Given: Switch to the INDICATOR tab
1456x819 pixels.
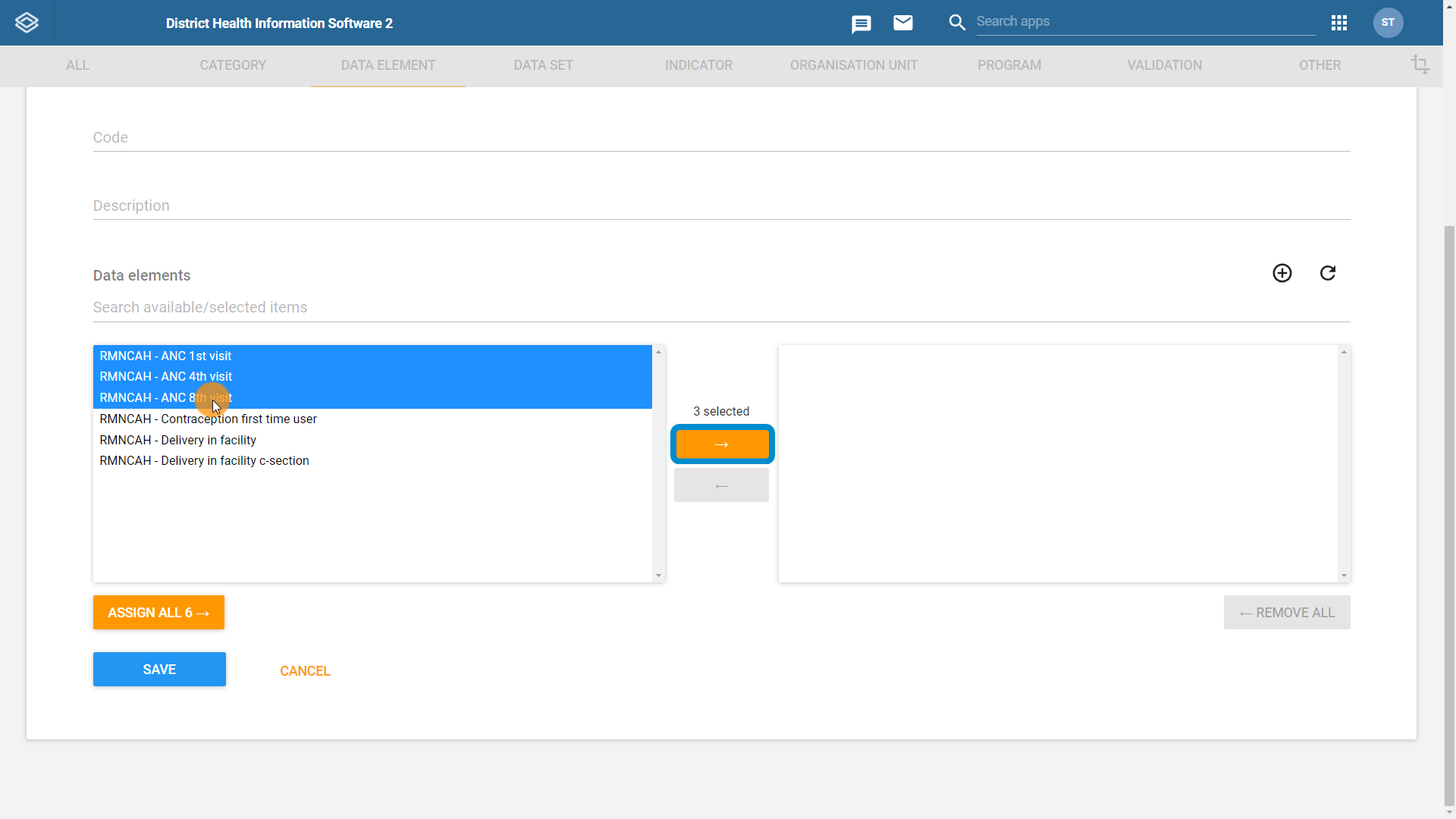Looking at the screenshot, I should pyautogui.click(x=698, y=65).
